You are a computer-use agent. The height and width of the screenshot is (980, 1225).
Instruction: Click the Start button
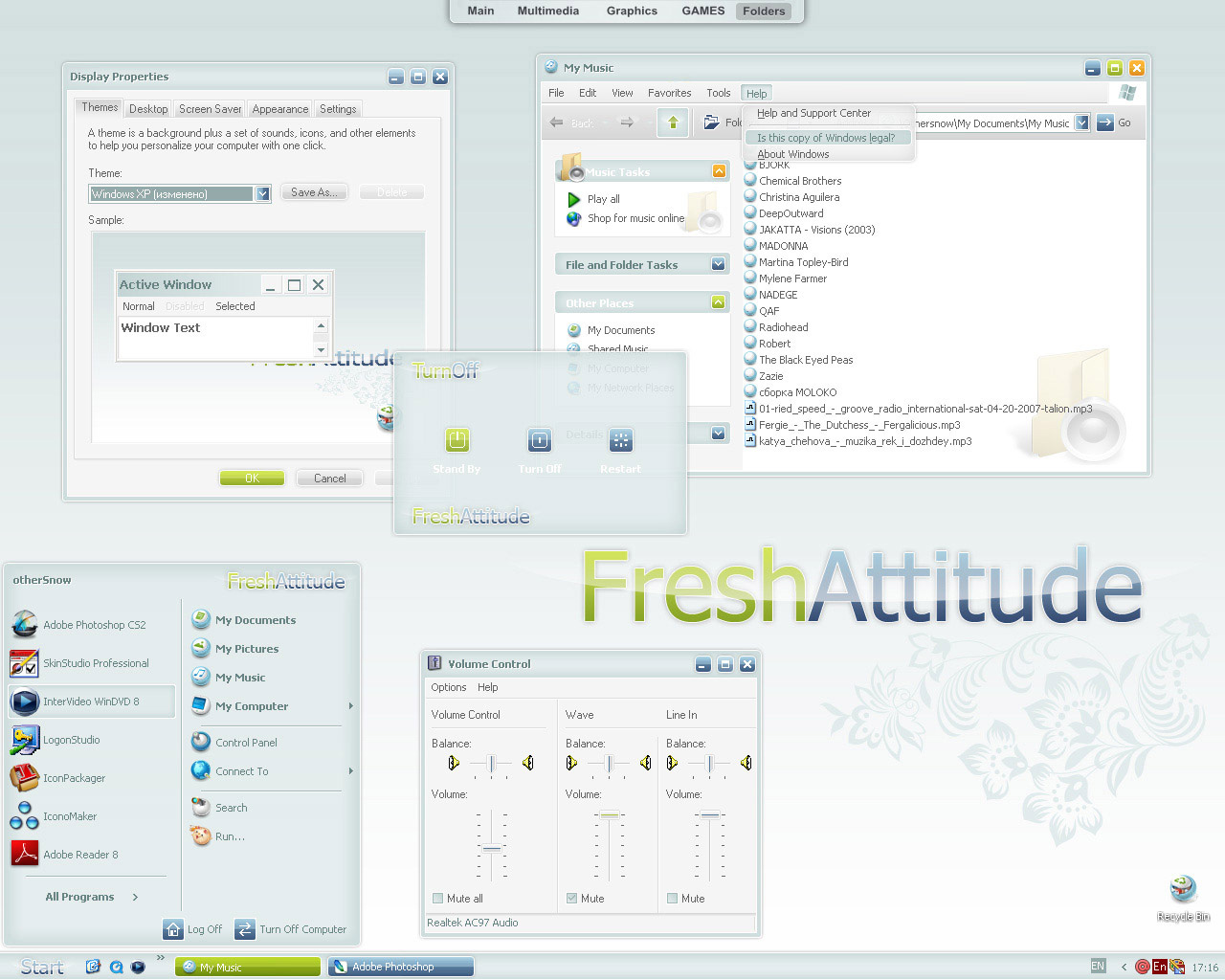[x=42, y=967]
